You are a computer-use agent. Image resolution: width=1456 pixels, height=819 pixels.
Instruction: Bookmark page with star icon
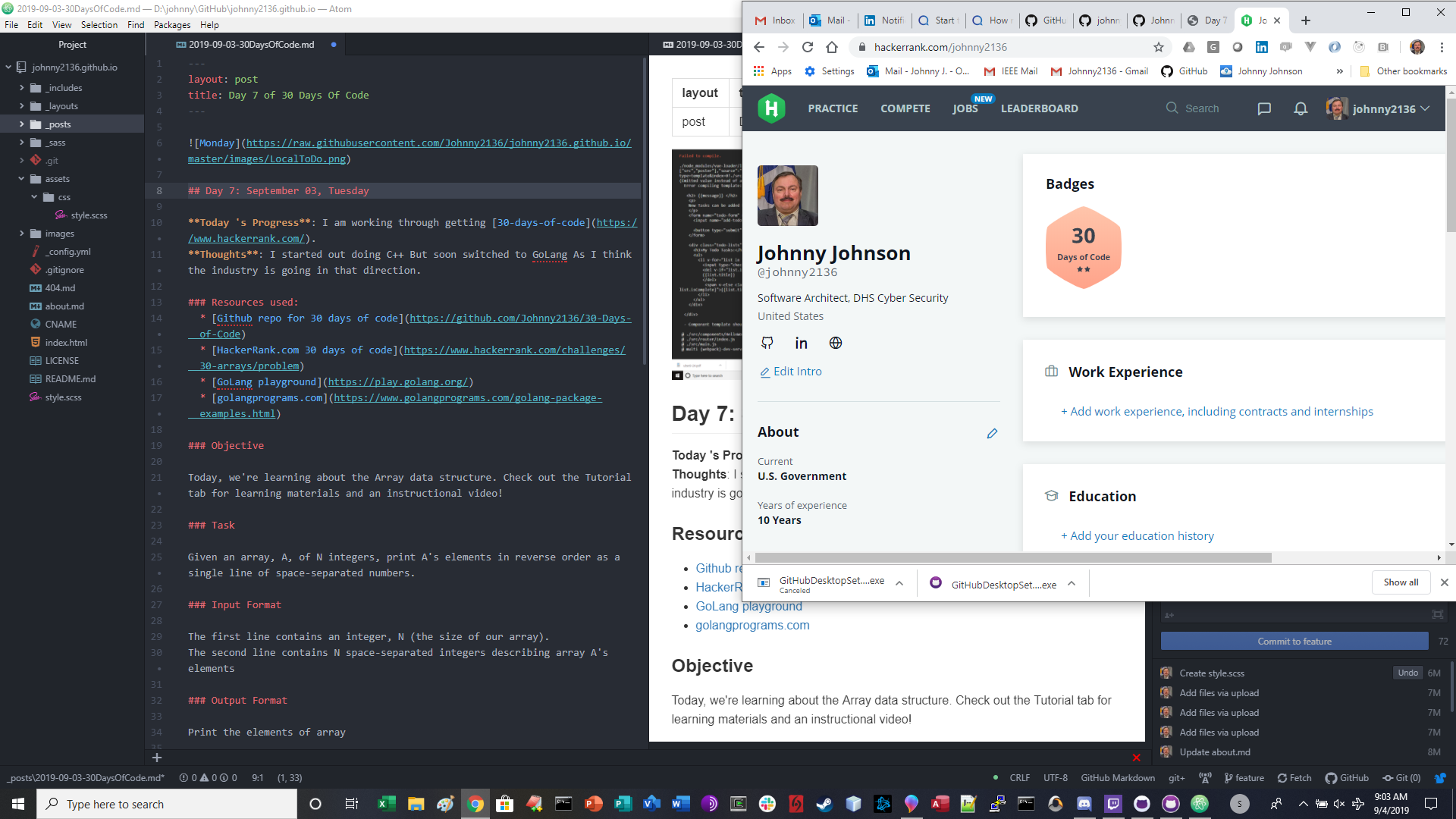tap(1158, 47)
